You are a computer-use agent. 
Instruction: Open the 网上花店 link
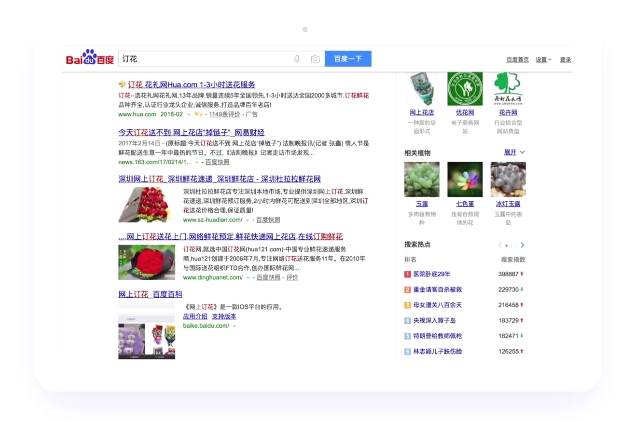coord(422,112)
